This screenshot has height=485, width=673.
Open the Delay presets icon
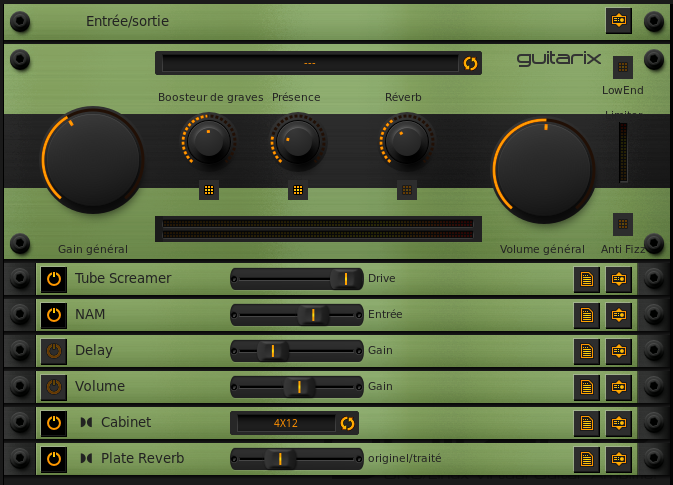point(587,351)
